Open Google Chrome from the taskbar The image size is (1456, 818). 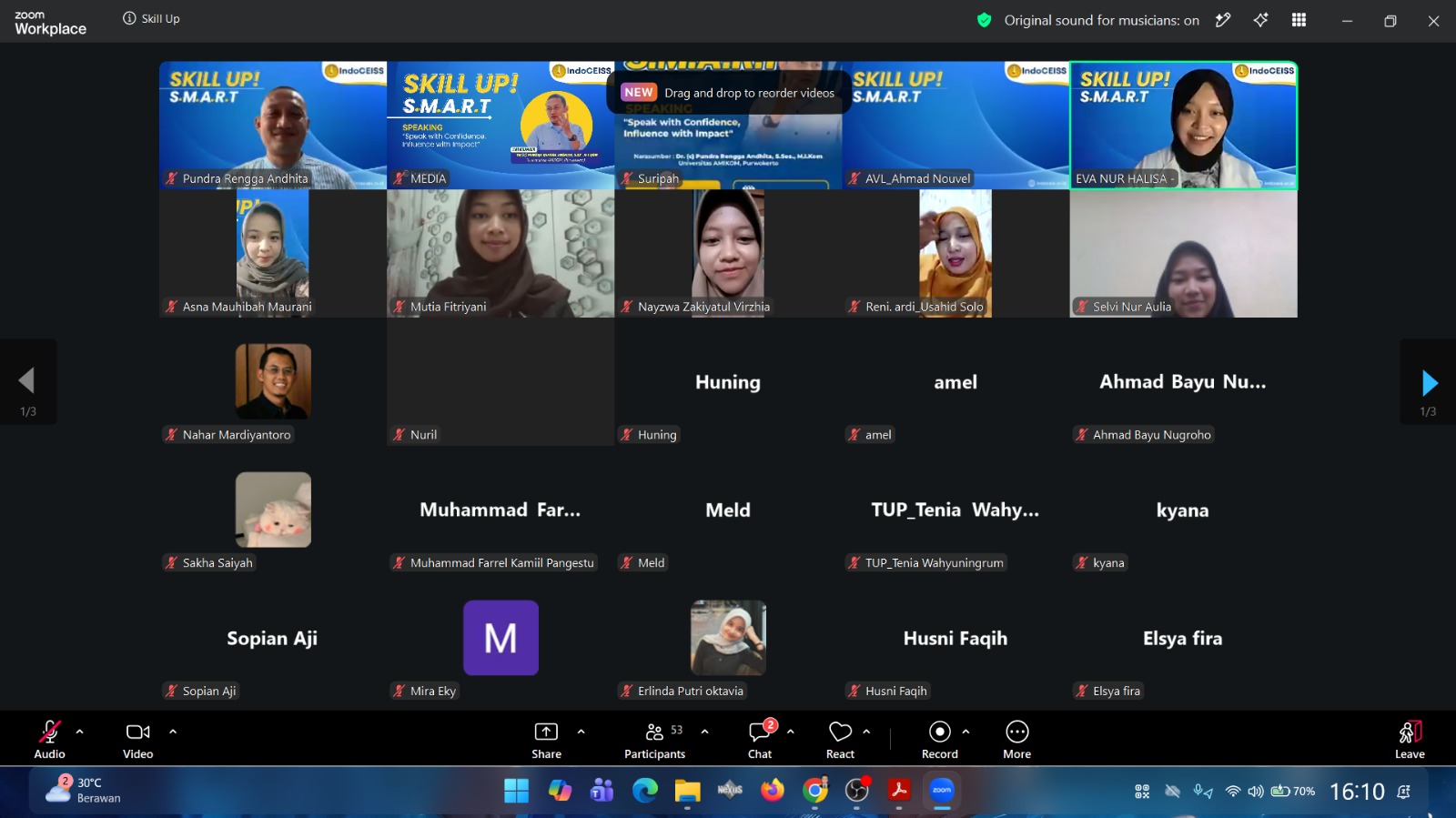tap(815, 791)
